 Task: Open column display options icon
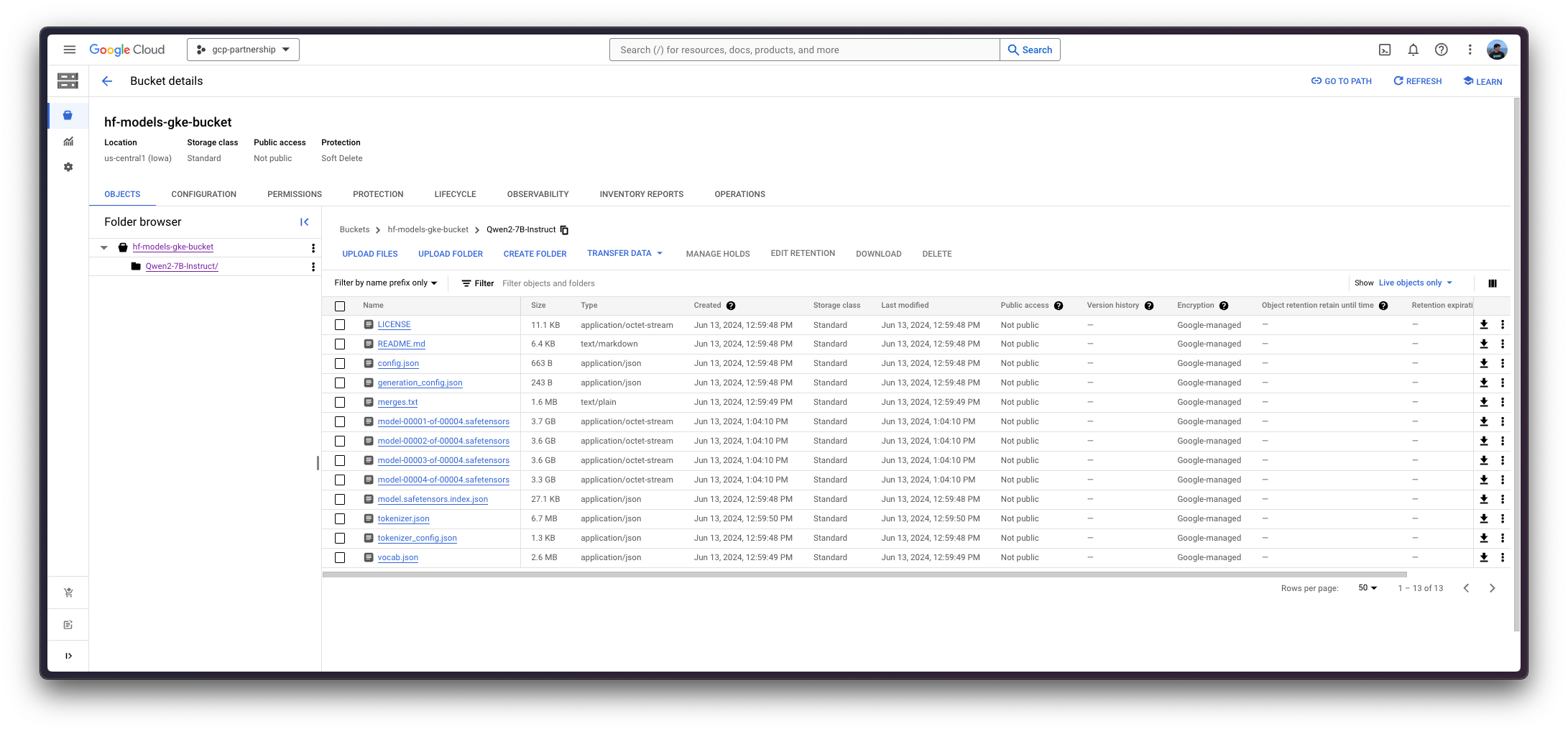[x=1493, y=283]
